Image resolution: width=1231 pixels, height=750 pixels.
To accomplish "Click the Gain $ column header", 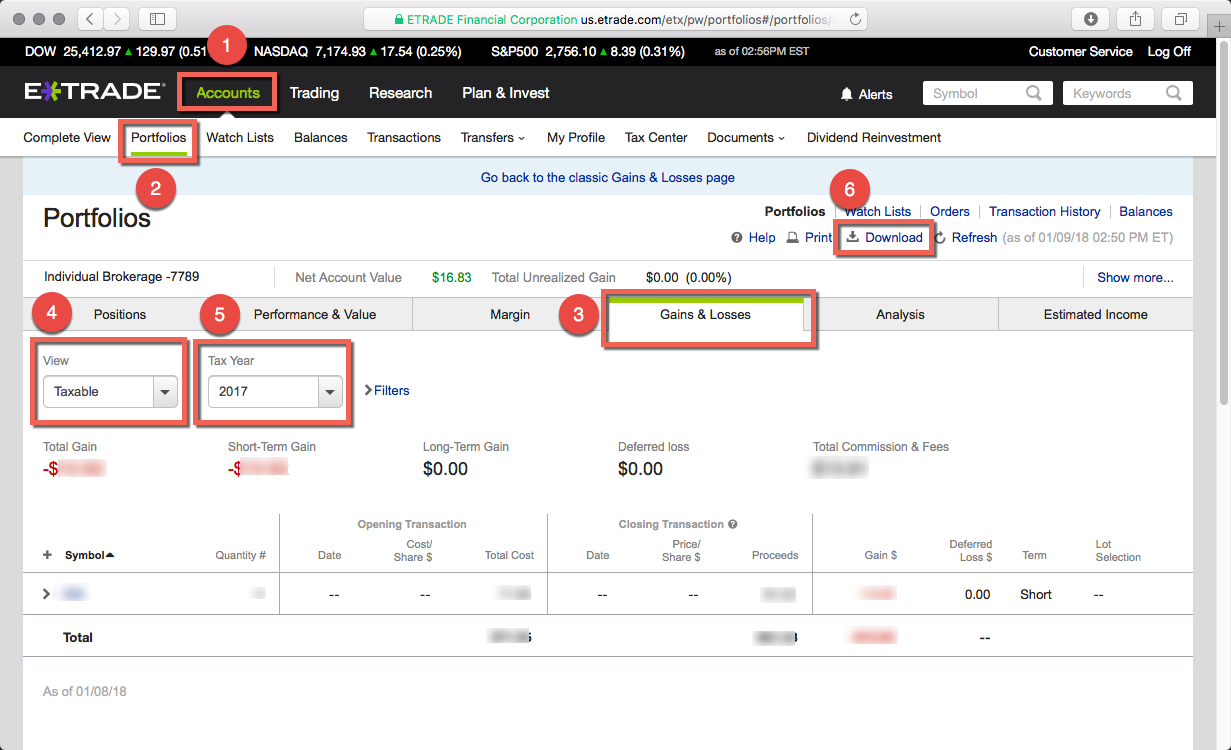I will (881, 555).
